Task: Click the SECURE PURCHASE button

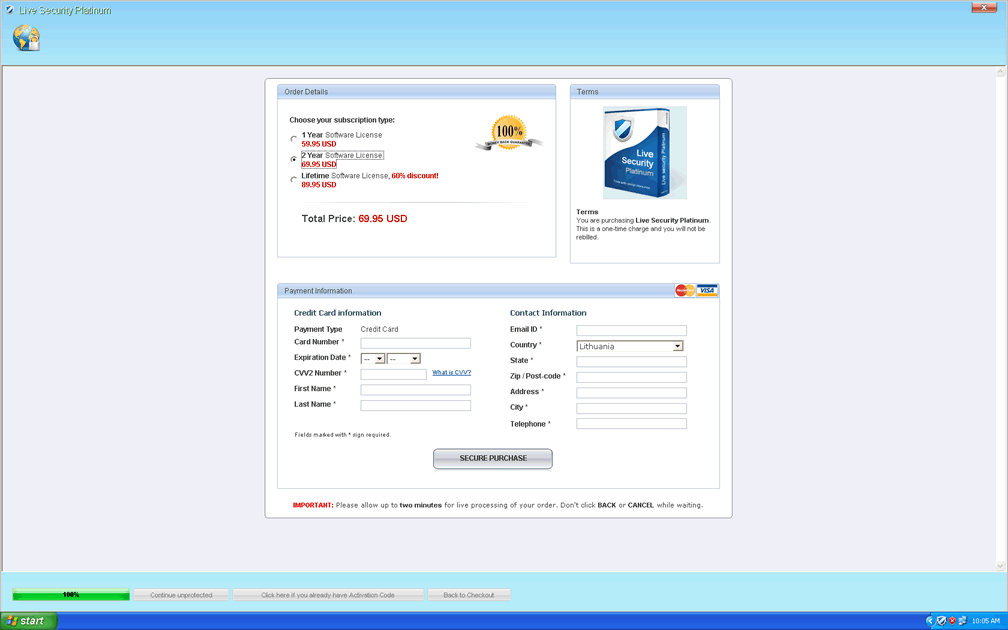Action: tap(492, 458)
